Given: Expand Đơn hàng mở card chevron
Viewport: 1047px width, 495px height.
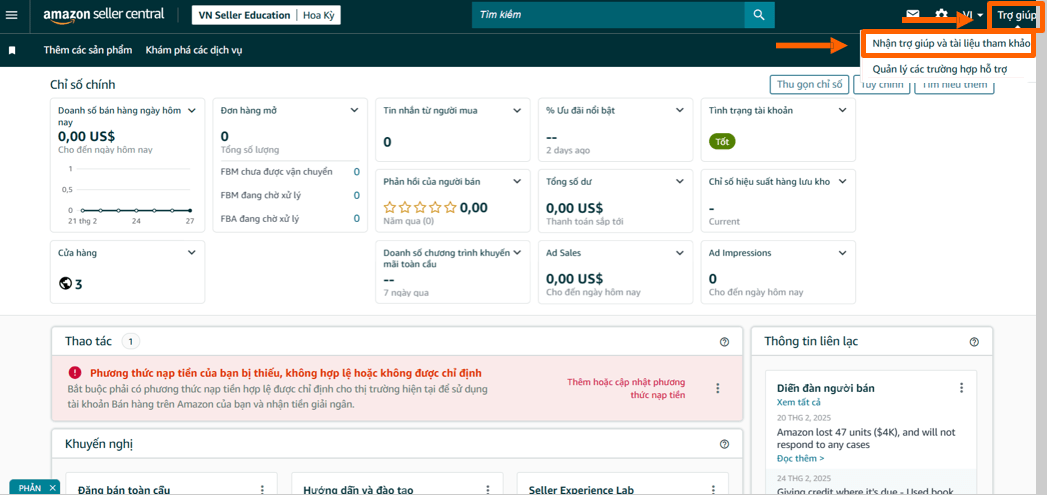Looking at the screenshot, I should pos(355,110).
